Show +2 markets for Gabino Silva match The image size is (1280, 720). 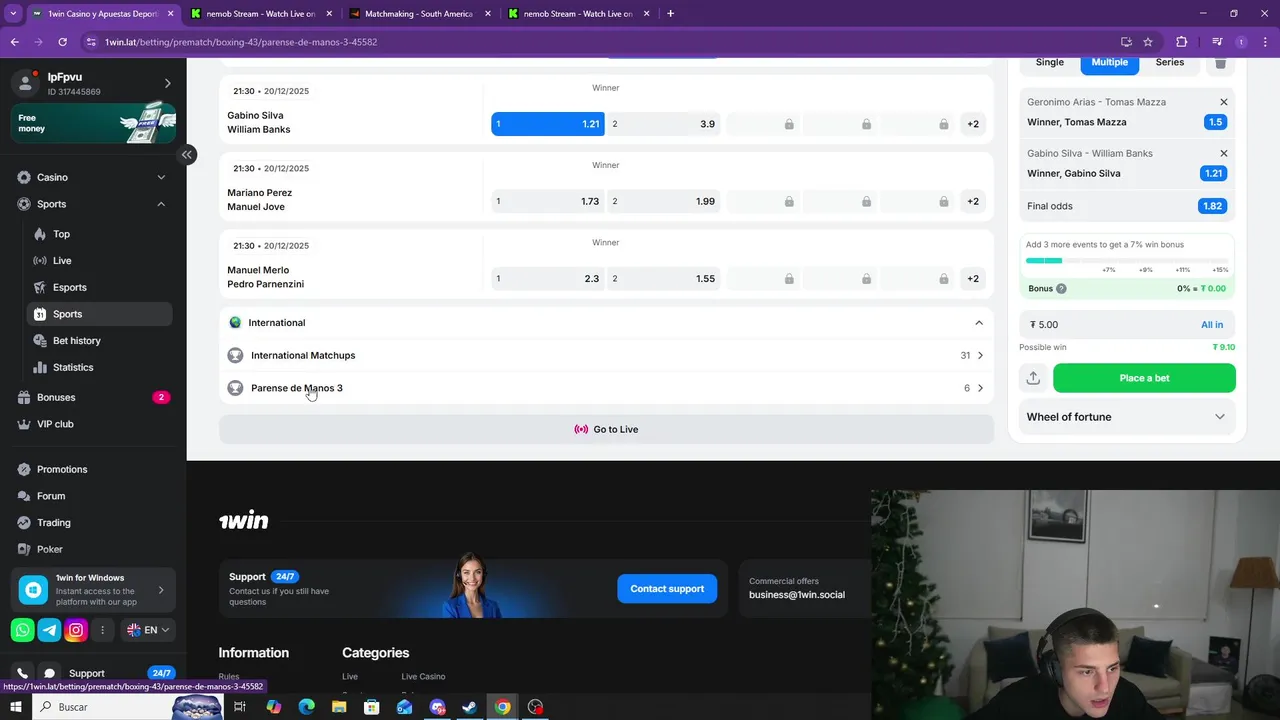[x=973, y=124]
